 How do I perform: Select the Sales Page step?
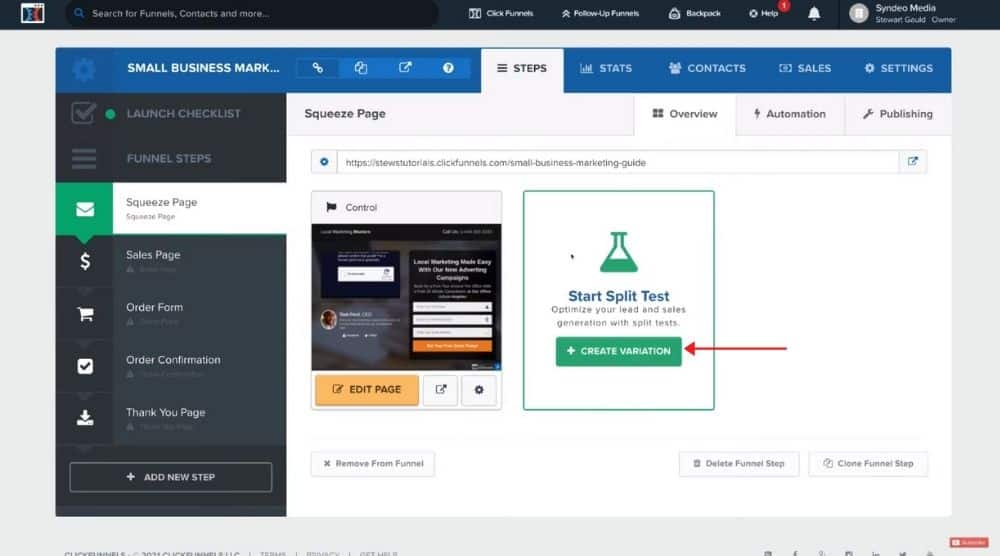tap(171, 261)
